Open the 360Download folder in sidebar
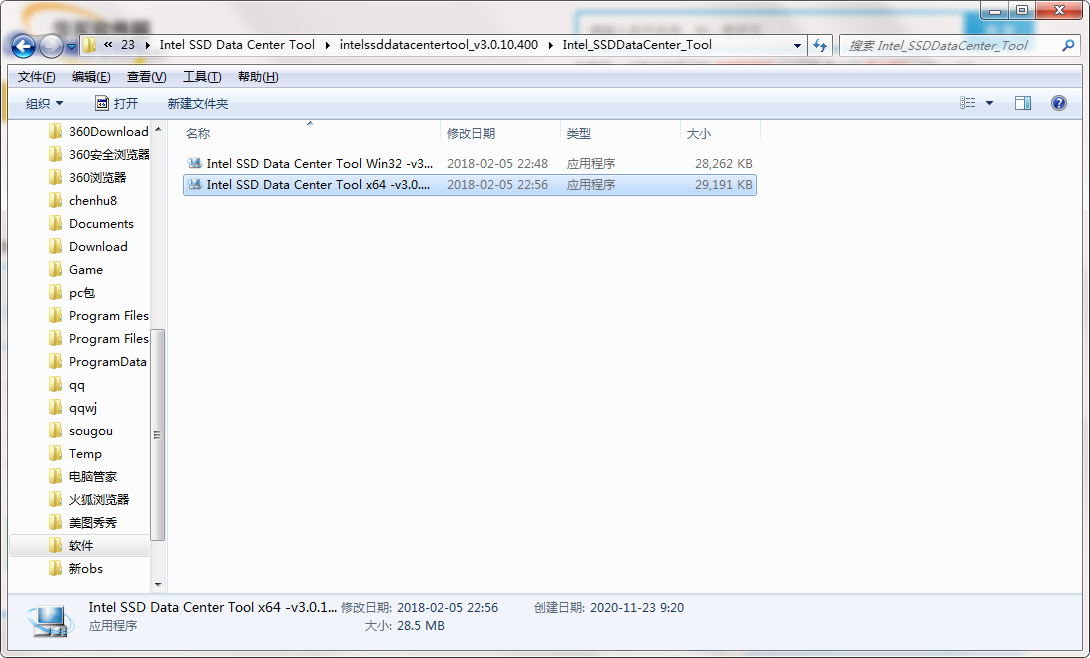 coord(107,132)
